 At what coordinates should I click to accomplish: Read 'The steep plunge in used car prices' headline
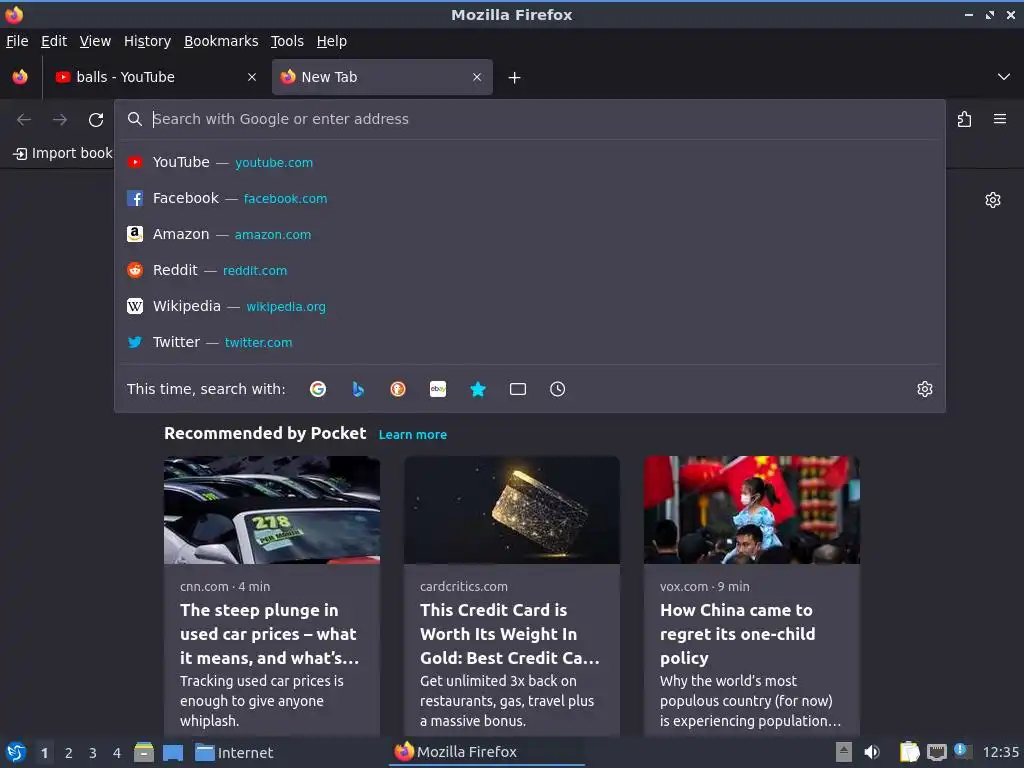pos(270,634)
